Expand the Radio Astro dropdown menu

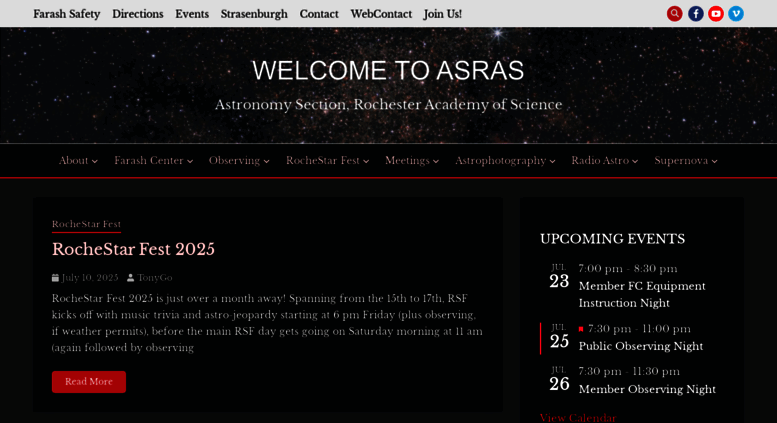pyautogui.click(x=605, y=160)
